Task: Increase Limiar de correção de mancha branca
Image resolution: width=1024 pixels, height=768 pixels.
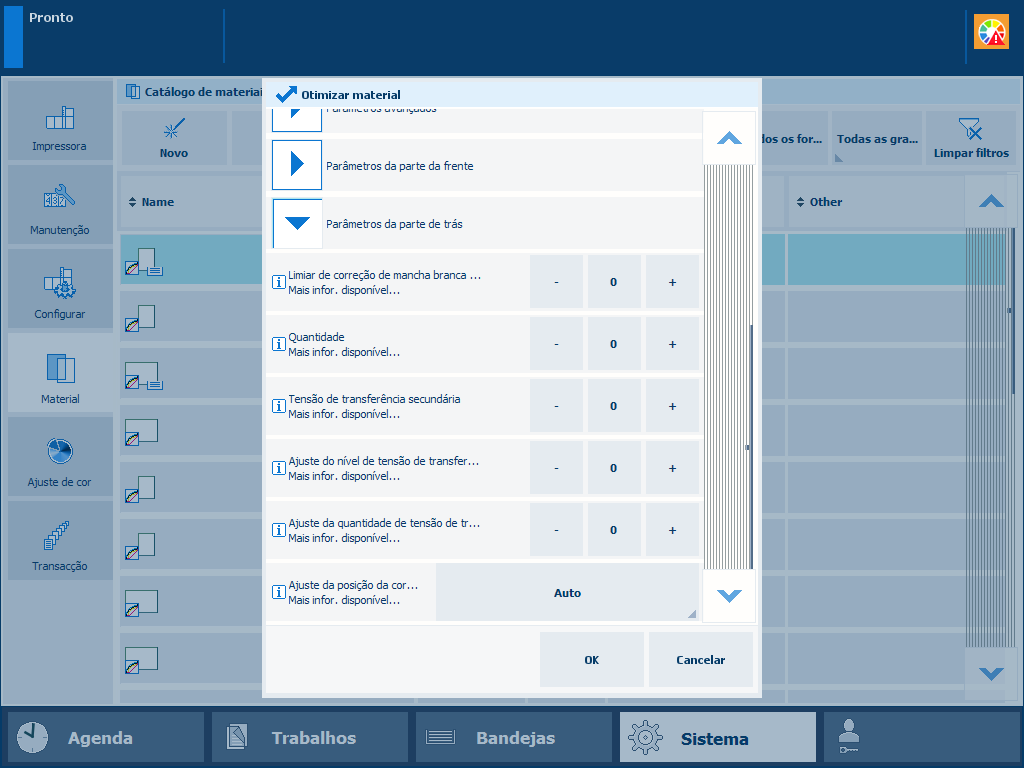Action: point(672,282)
